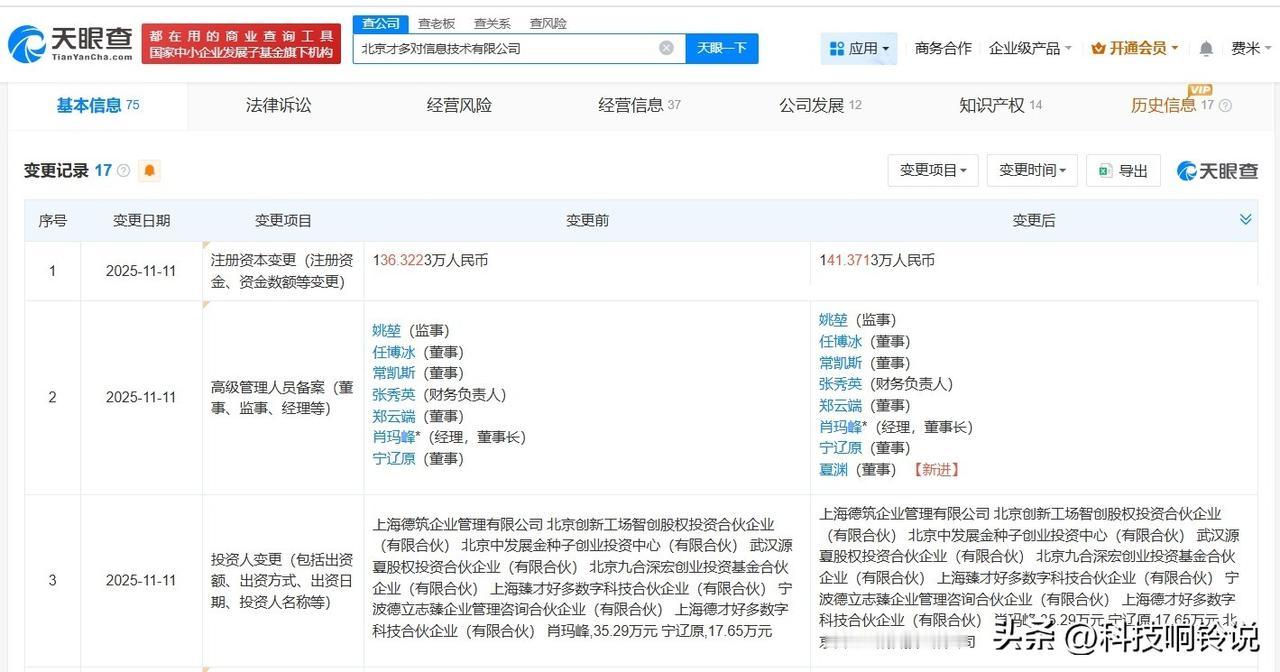The width and height of the screenshot is (1280, 672).
Task: Click the blue 天眼一下 search button
Action: click(x=721, y=47)
